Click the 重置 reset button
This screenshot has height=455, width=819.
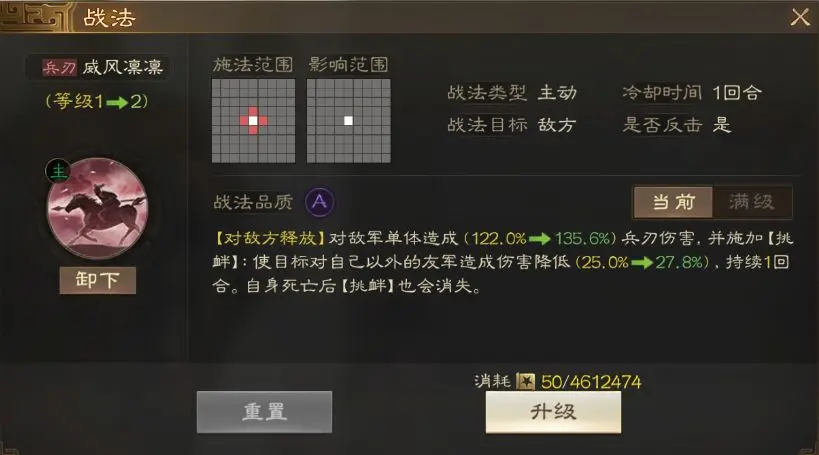[x=264, y=412]
